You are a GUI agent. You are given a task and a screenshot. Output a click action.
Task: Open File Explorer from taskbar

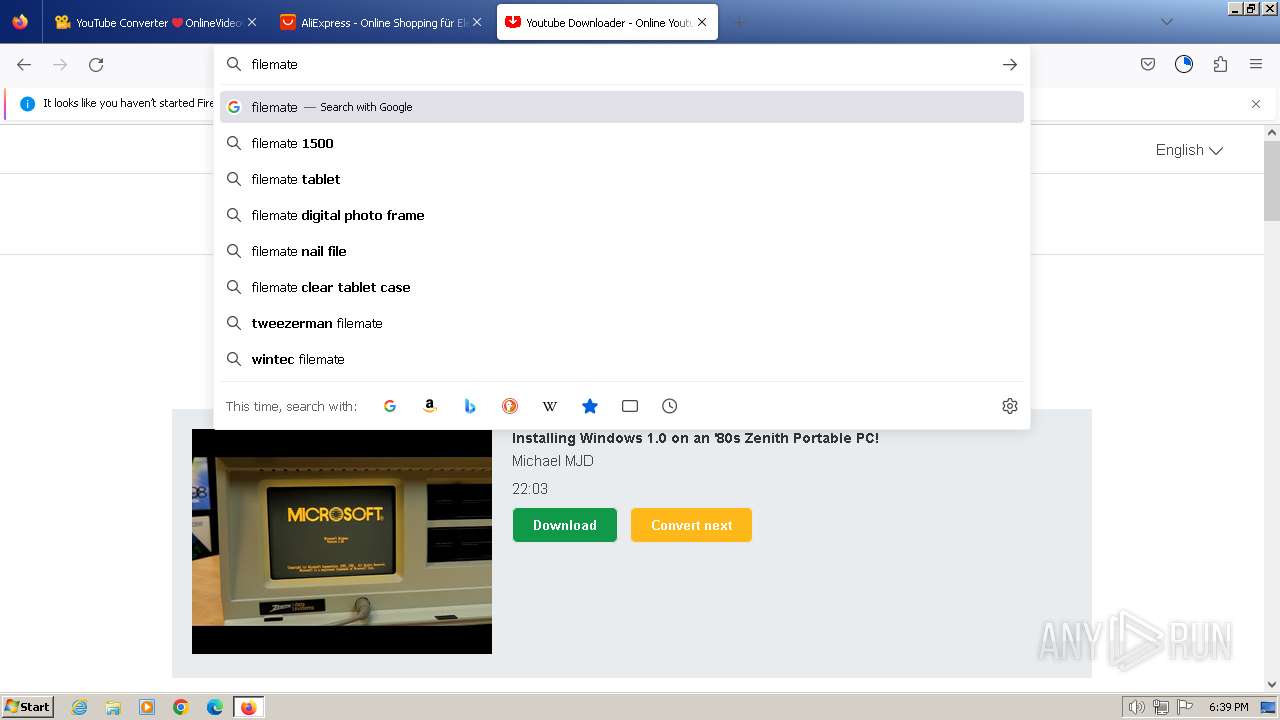click(x=113, y=707)
